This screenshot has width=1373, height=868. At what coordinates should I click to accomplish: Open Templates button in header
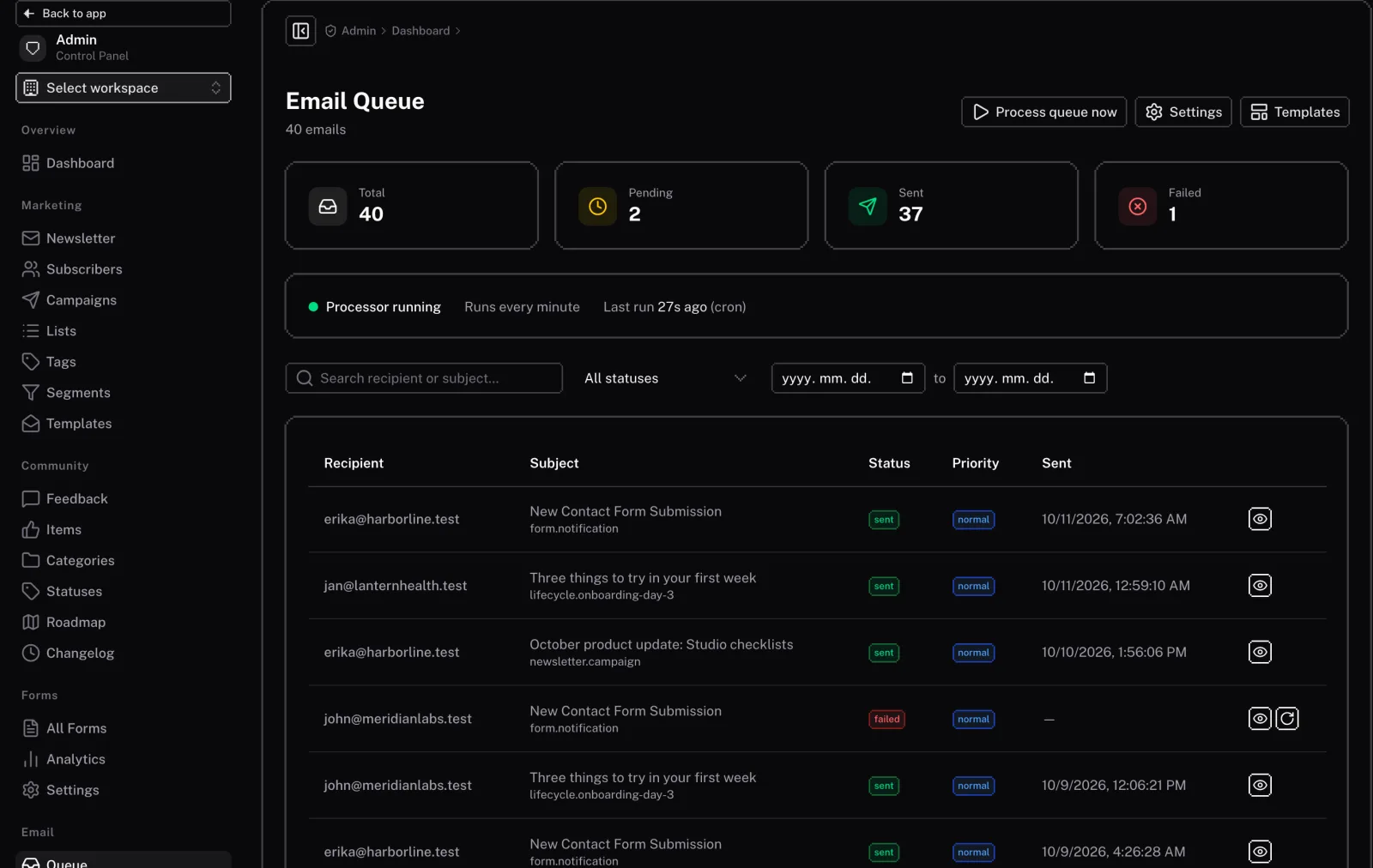click(x=1295, y=112)
